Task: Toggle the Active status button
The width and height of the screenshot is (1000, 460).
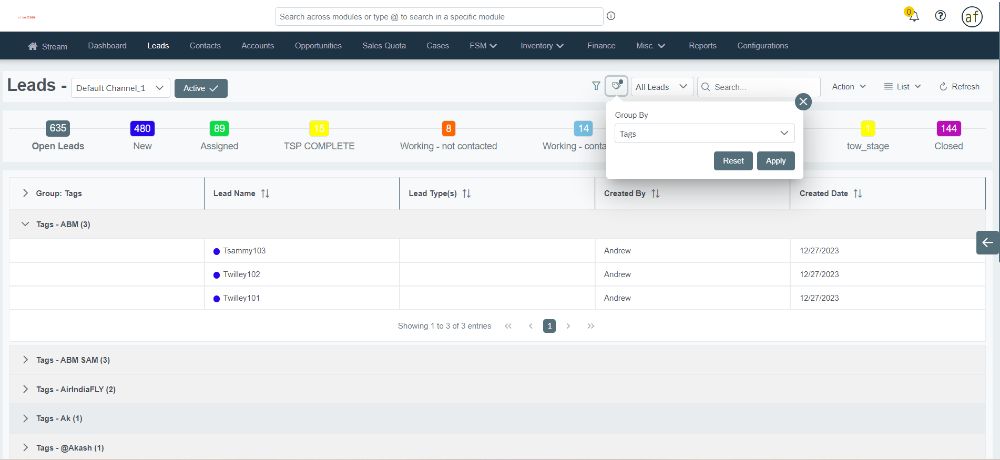Action: (x=201, y=88)
